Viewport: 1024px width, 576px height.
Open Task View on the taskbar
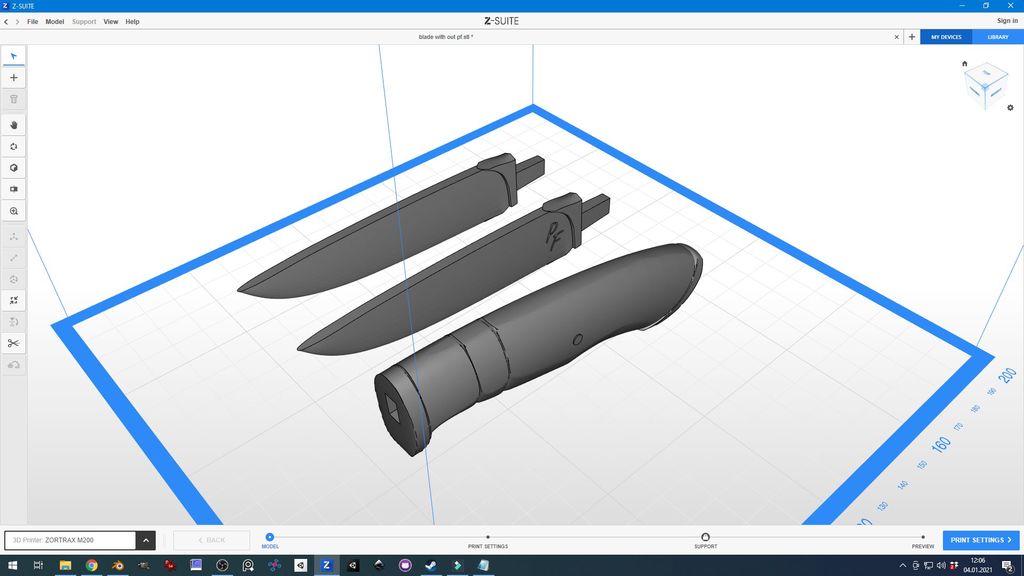(x=38, y=565)
